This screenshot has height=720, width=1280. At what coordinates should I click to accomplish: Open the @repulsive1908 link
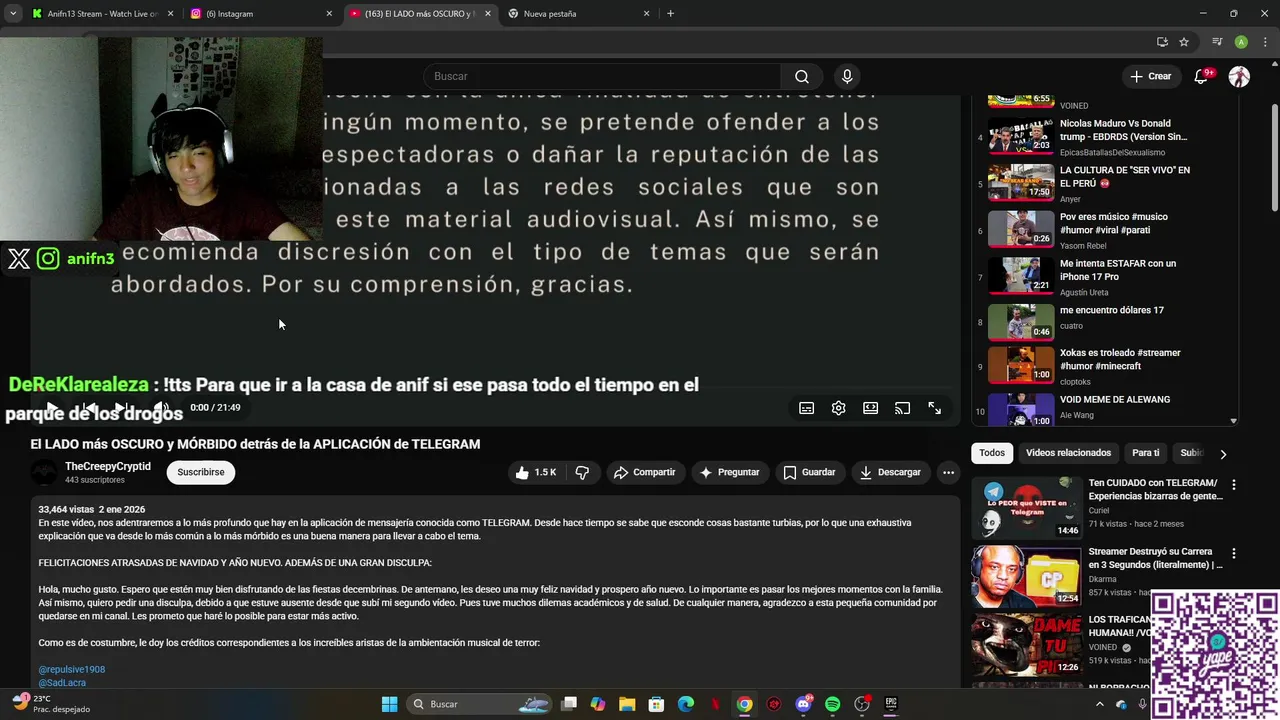tap(72, 669)
